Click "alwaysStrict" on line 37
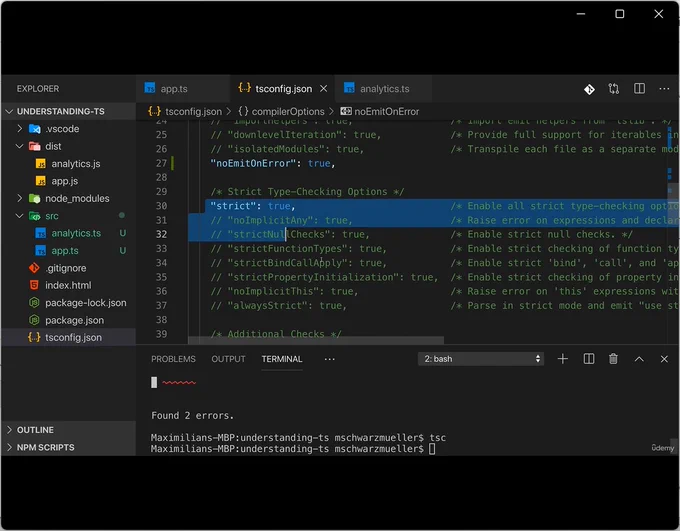 point(269,305)
